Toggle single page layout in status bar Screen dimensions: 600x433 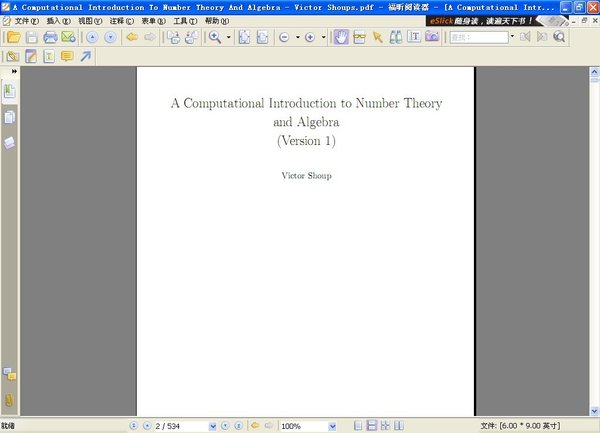pyautogui.click(x=358, y=426)
